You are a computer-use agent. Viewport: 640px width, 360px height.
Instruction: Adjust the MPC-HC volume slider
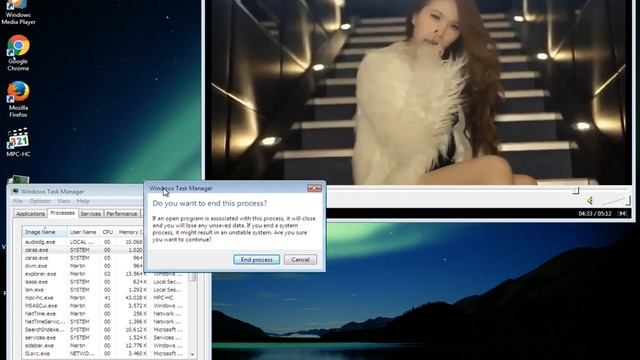point(616,200)
